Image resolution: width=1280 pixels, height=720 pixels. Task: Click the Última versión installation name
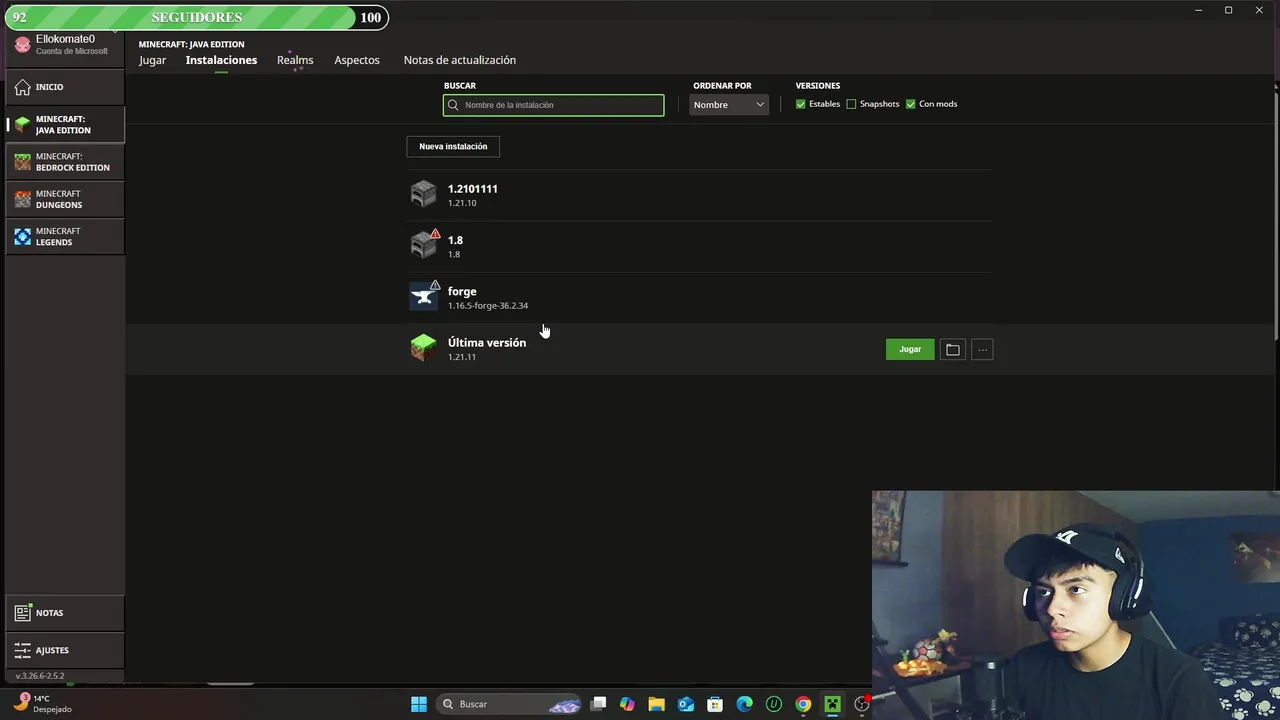click(x=487, y=343)
